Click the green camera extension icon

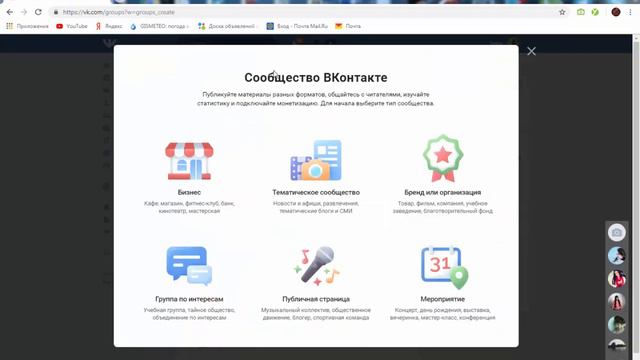(580, 12)
